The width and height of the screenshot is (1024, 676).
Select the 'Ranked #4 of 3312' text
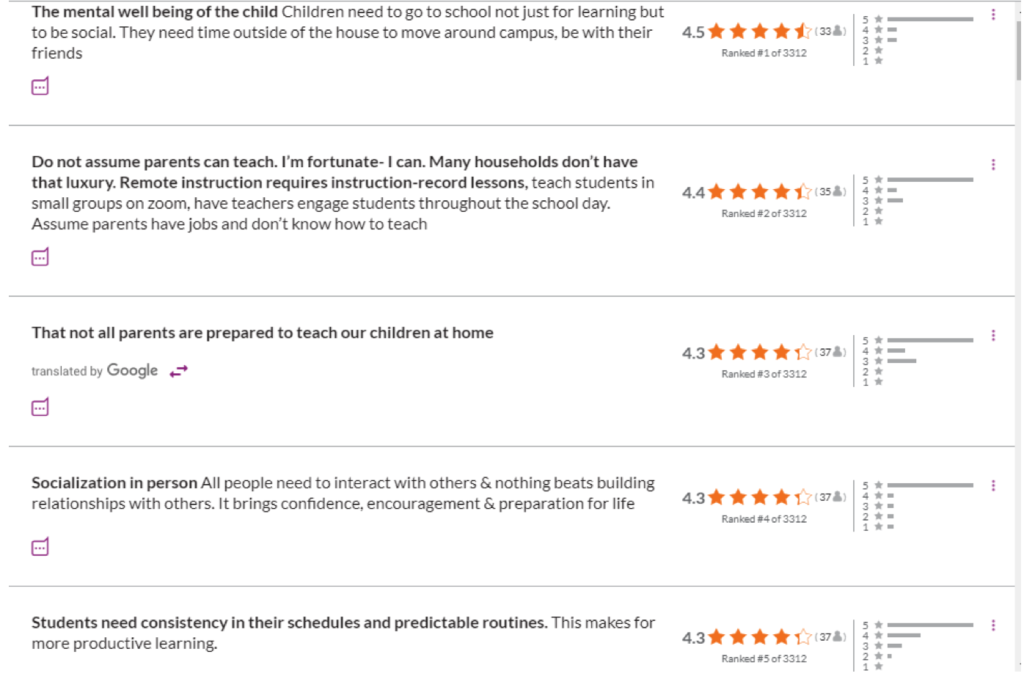pyautogui.click(x=764, y=519)
